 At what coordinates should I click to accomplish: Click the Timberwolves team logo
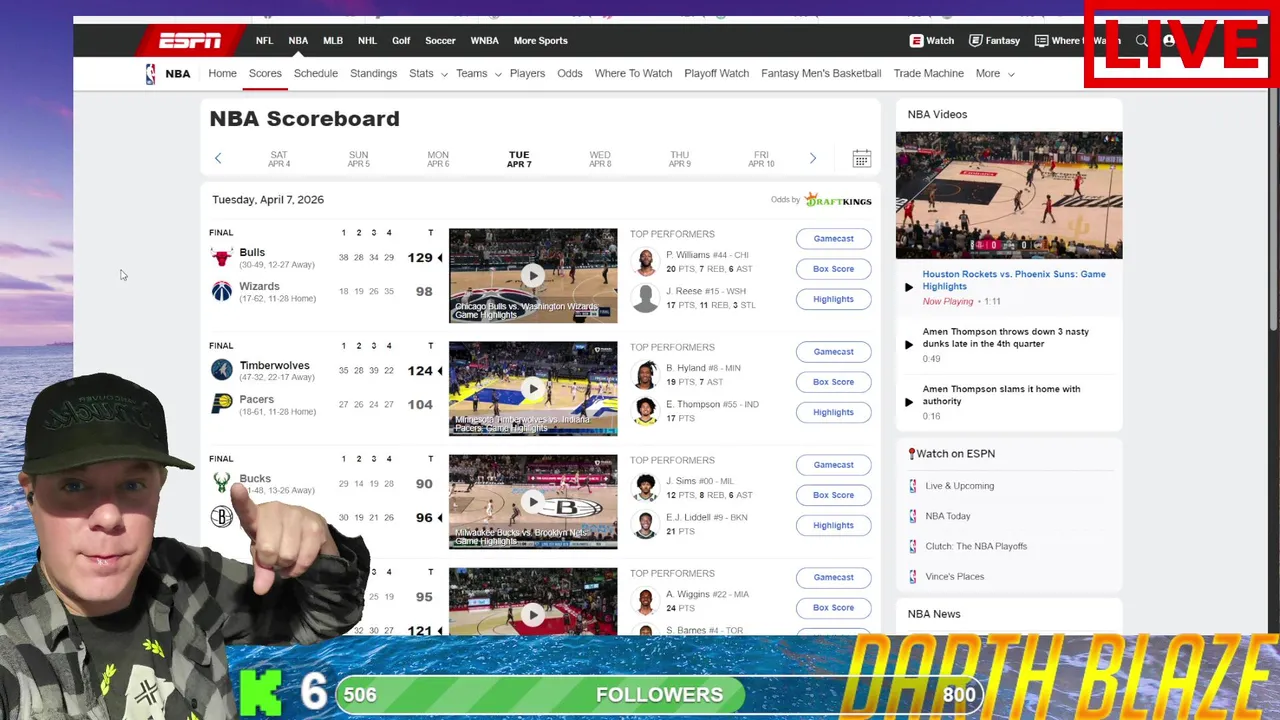click(221, 370)
